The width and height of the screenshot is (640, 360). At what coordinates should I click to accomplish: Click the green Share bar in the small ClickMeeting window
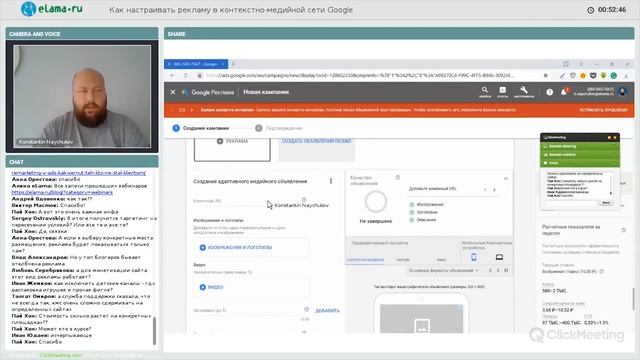pyautogui.click(x=580, y=146)
